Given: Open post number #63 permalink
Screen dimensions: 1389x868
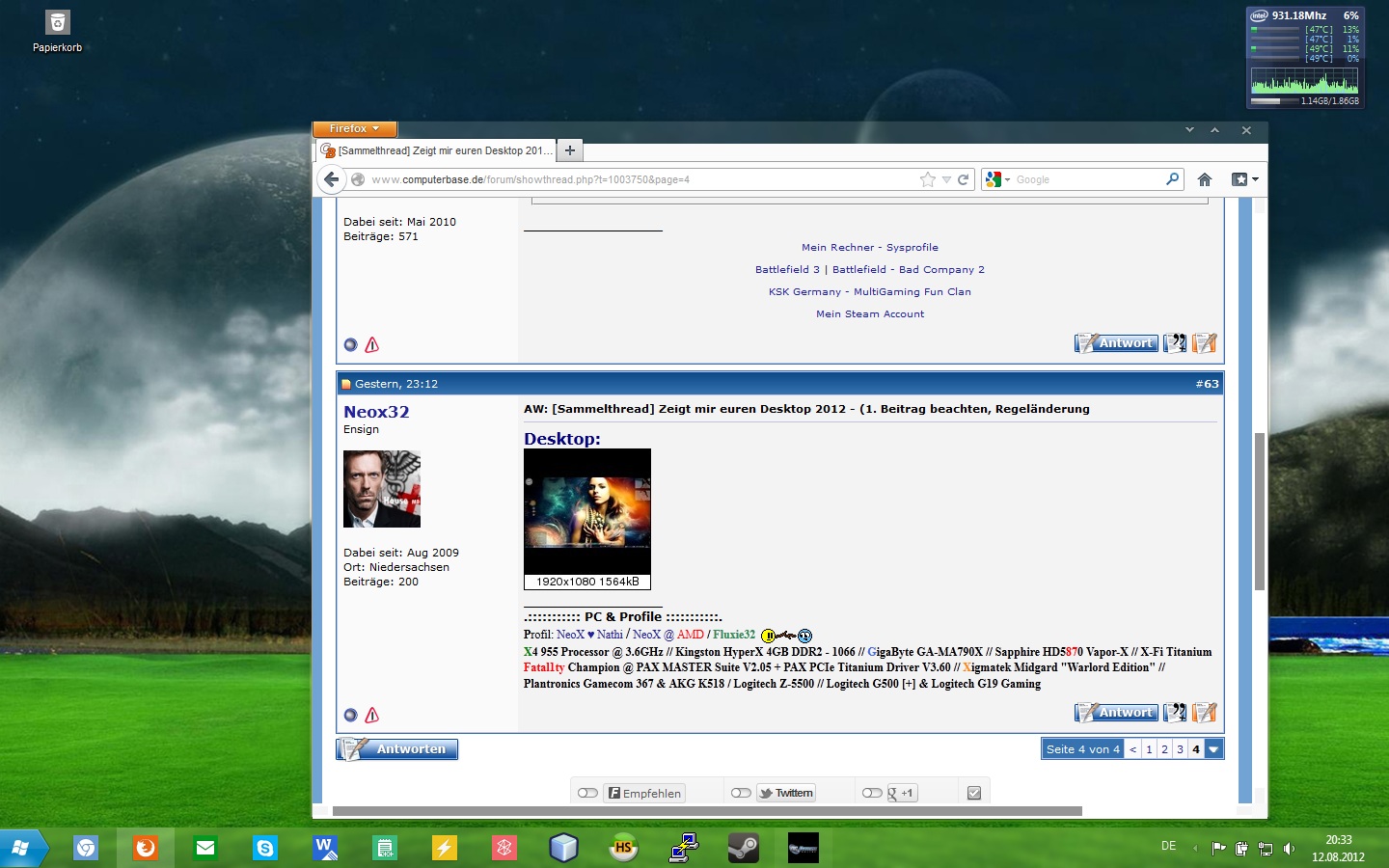Looking at the screenshot, I should point(1208,384).
